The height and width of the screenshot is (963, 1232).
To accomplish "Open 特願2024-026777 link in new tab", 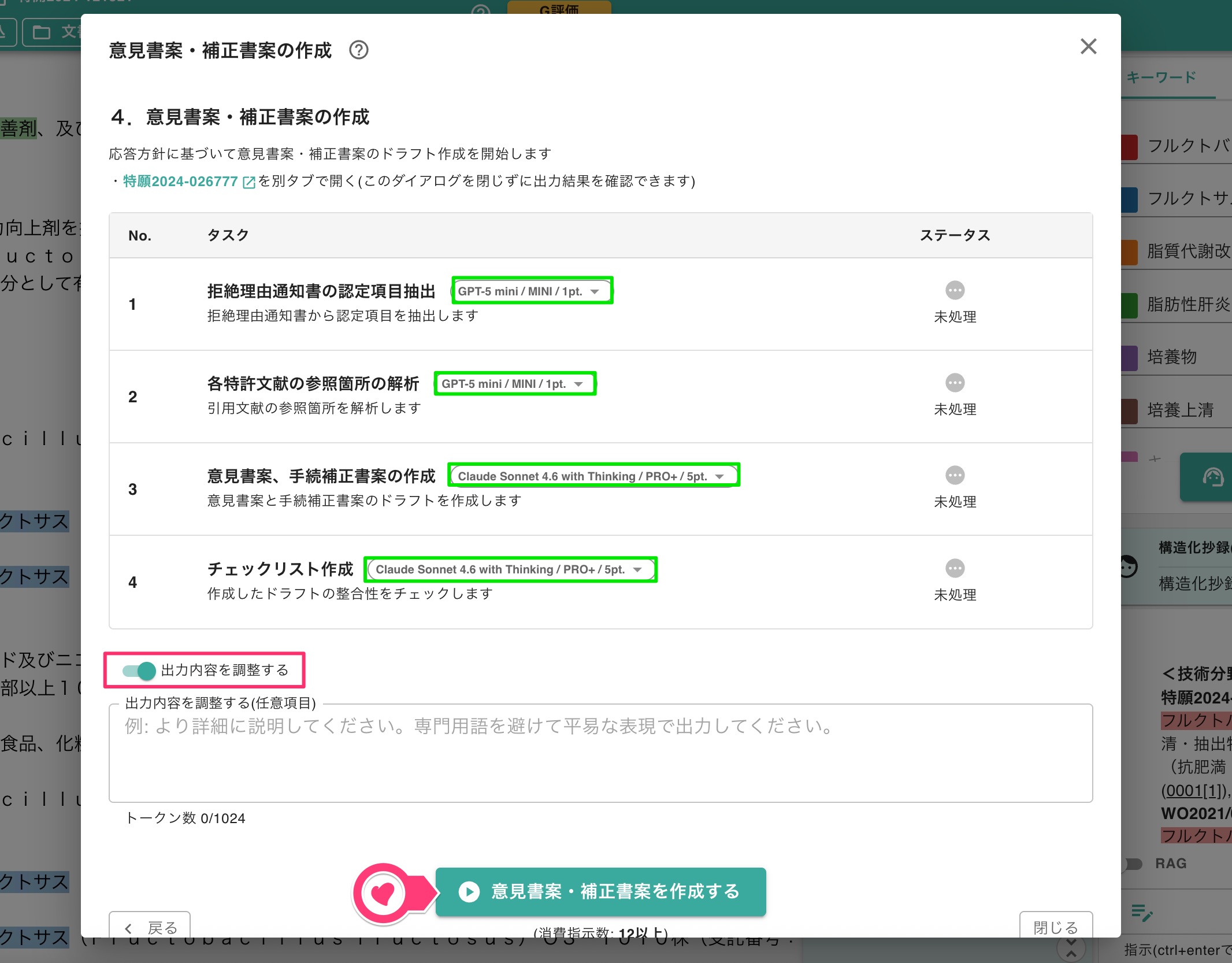I will coord(180,182).
